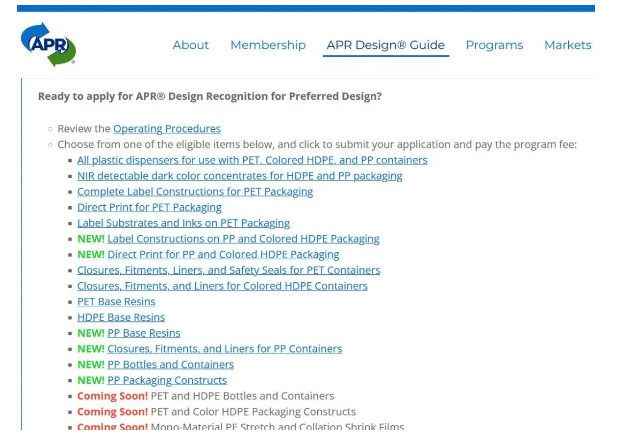Open Closures, Fitments, and Liners for PP Containers
The height and width of the screenshot is (439, 633).
225,349
